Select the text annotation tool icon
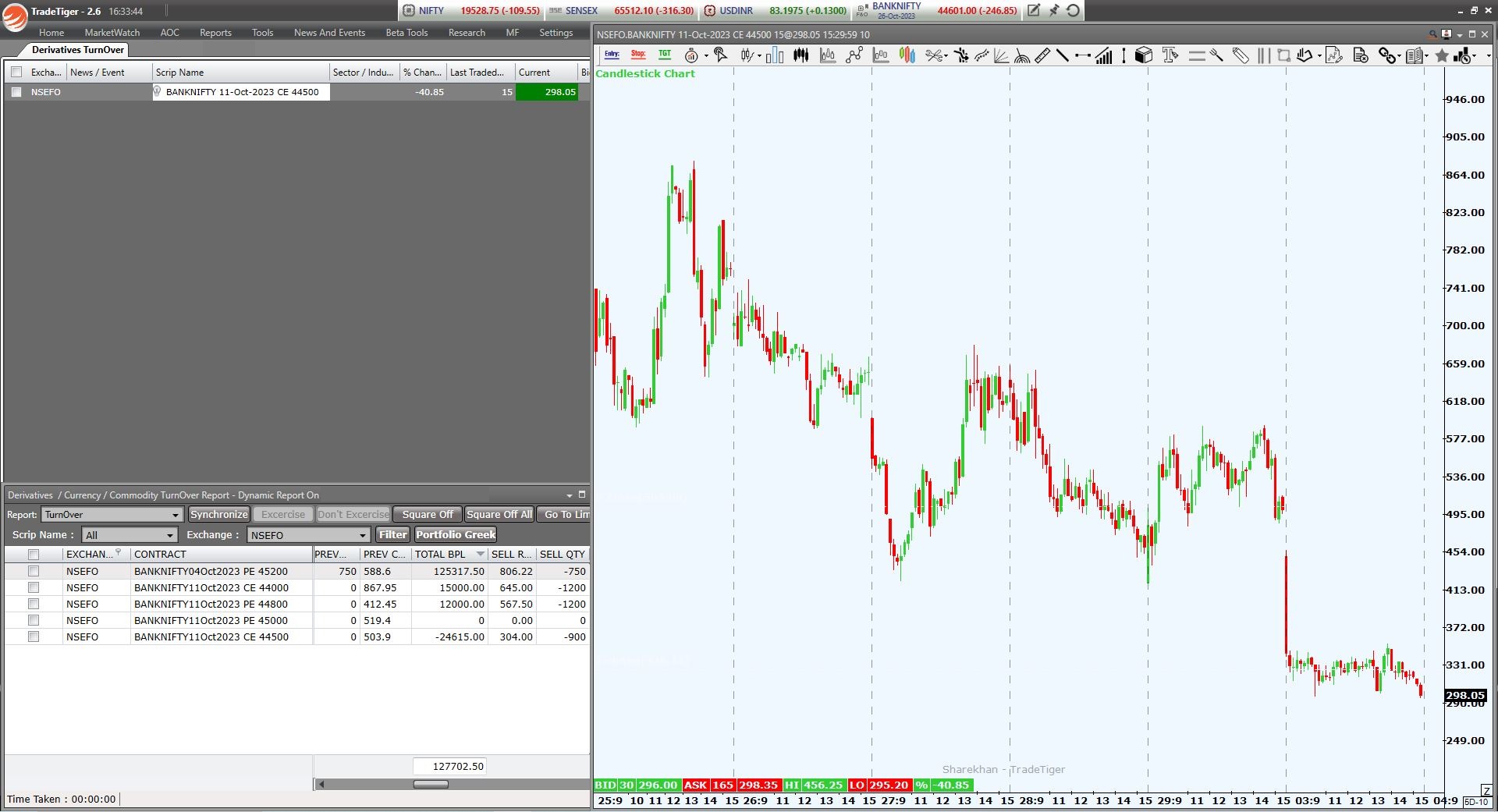The width and height of the screenshot is (1498, 812). (x=1170, y=55)
